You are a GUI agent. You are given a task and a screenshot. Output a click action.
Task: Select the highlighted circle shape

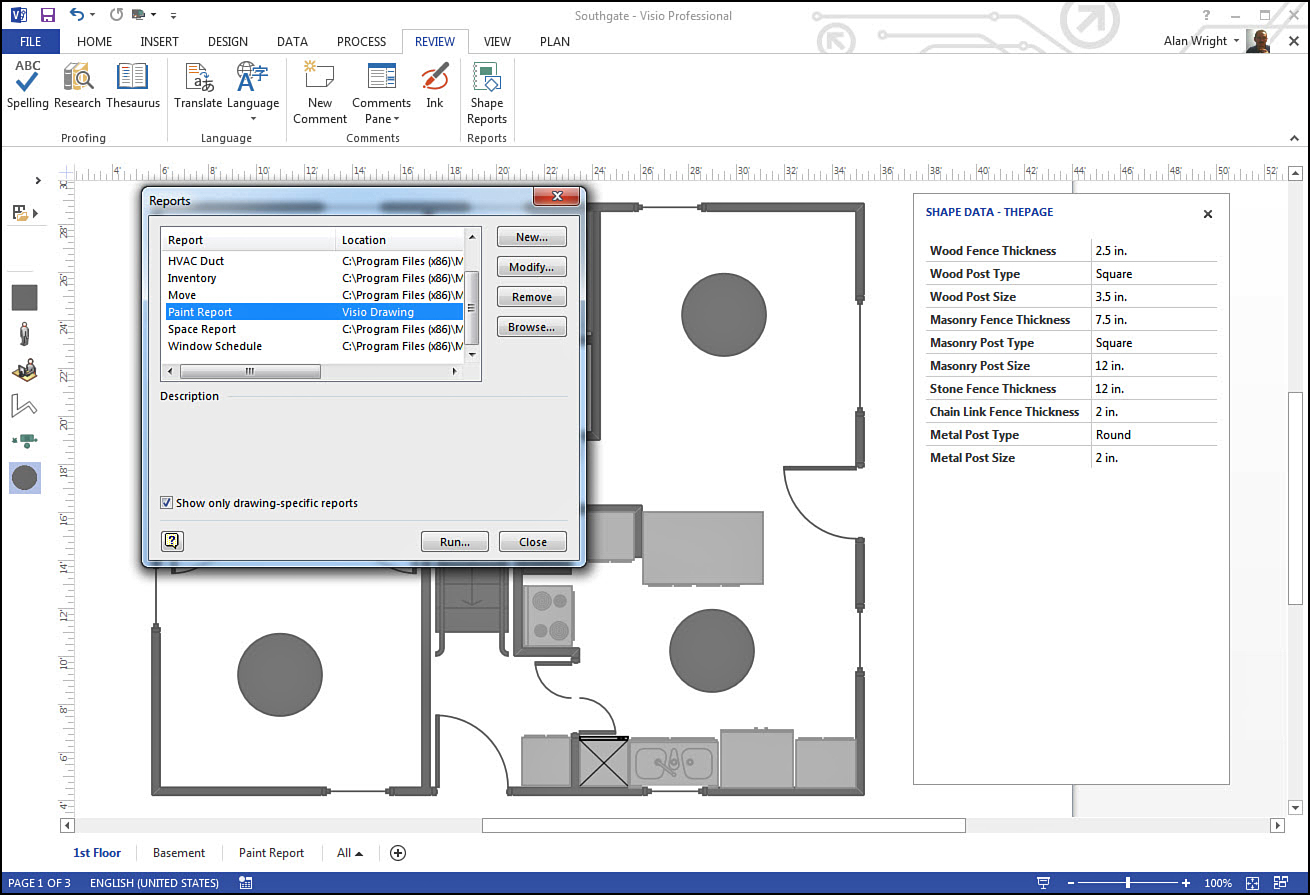coord(24,477)
